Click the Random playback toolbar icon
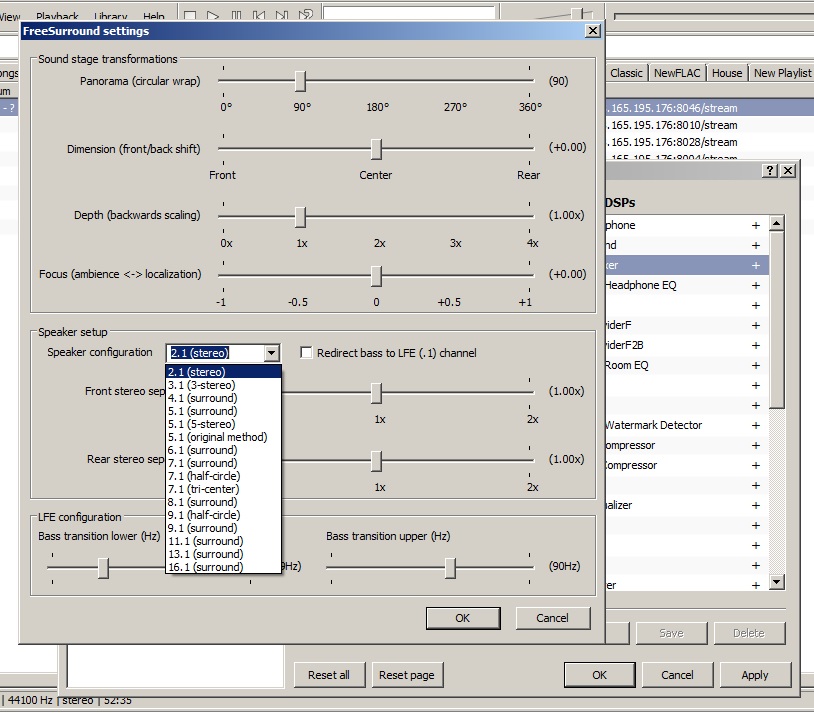 tap(306, 16)
